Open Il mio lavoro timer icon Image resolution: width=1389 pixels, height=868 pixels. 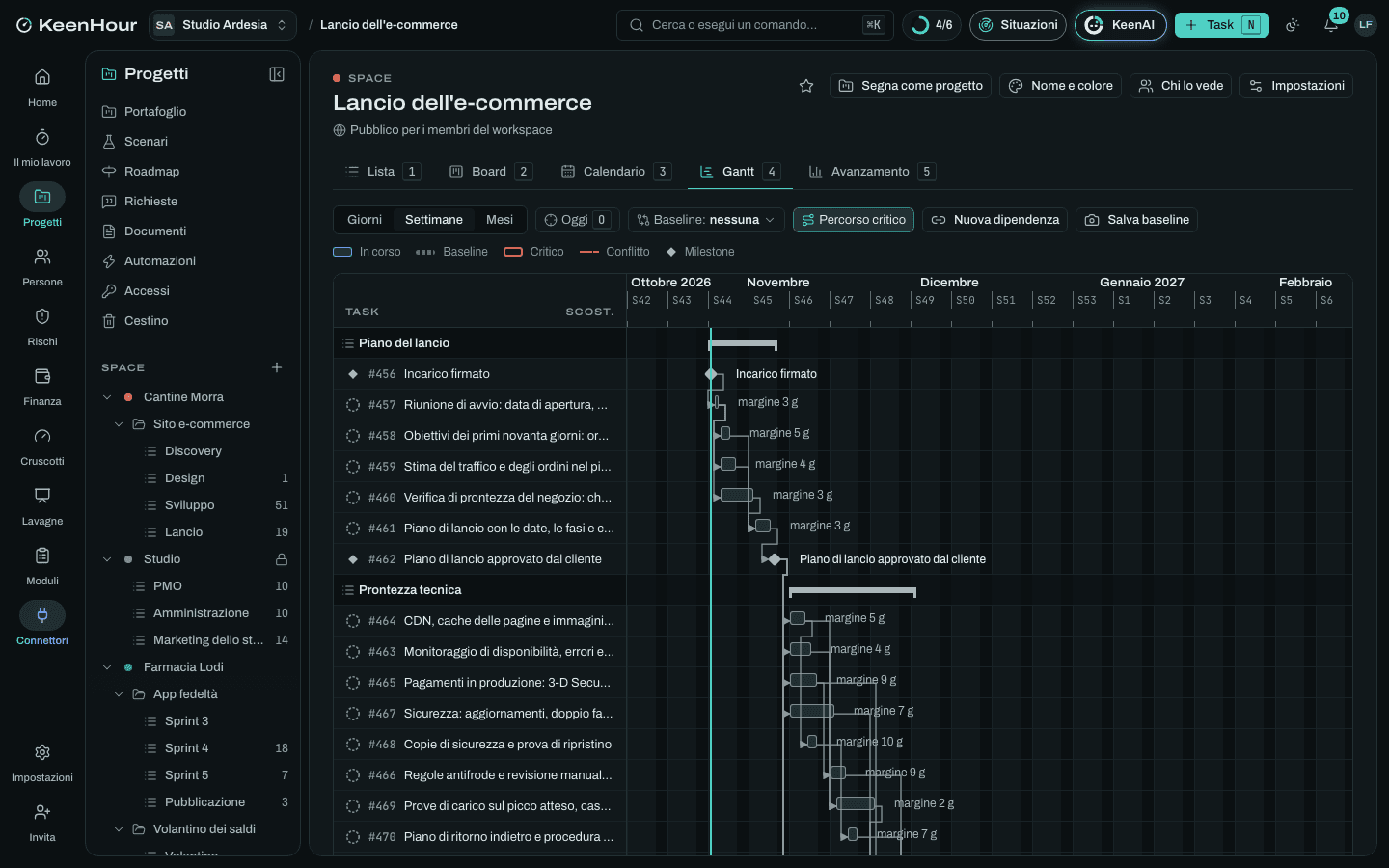point(42,137)
